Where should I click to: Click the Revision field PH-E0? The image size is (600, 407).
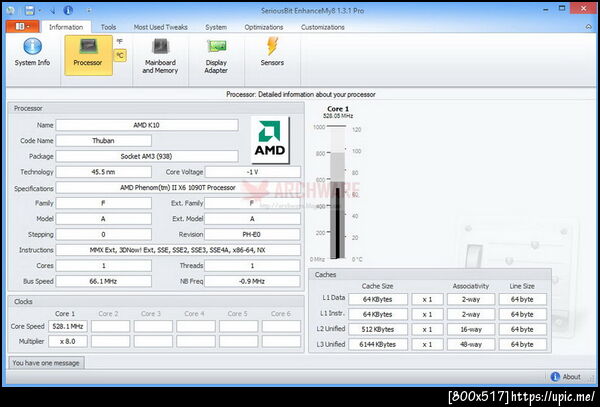click(x=252, y=234)
